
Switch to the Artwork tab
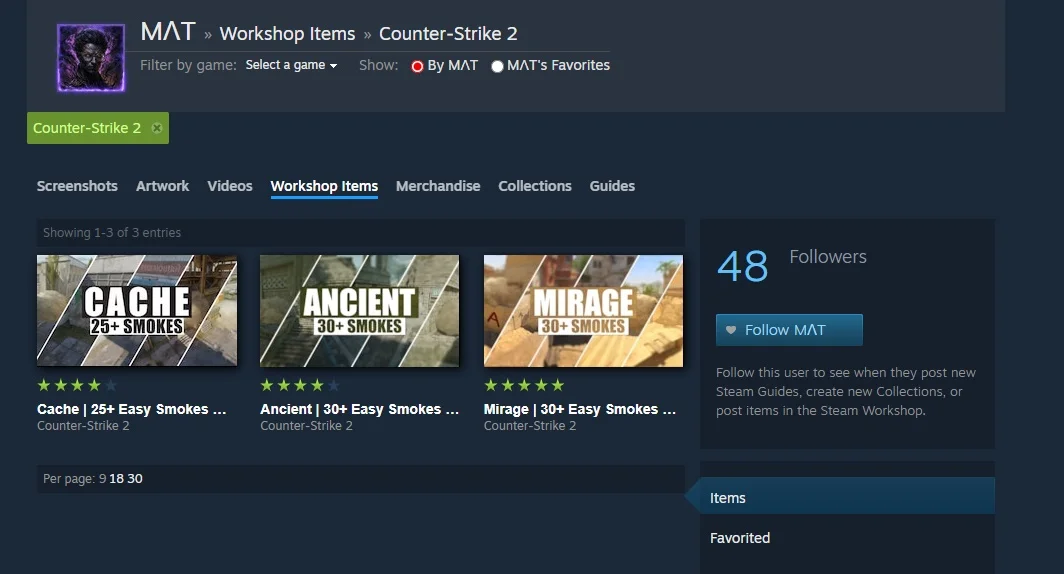pos(162,186)
